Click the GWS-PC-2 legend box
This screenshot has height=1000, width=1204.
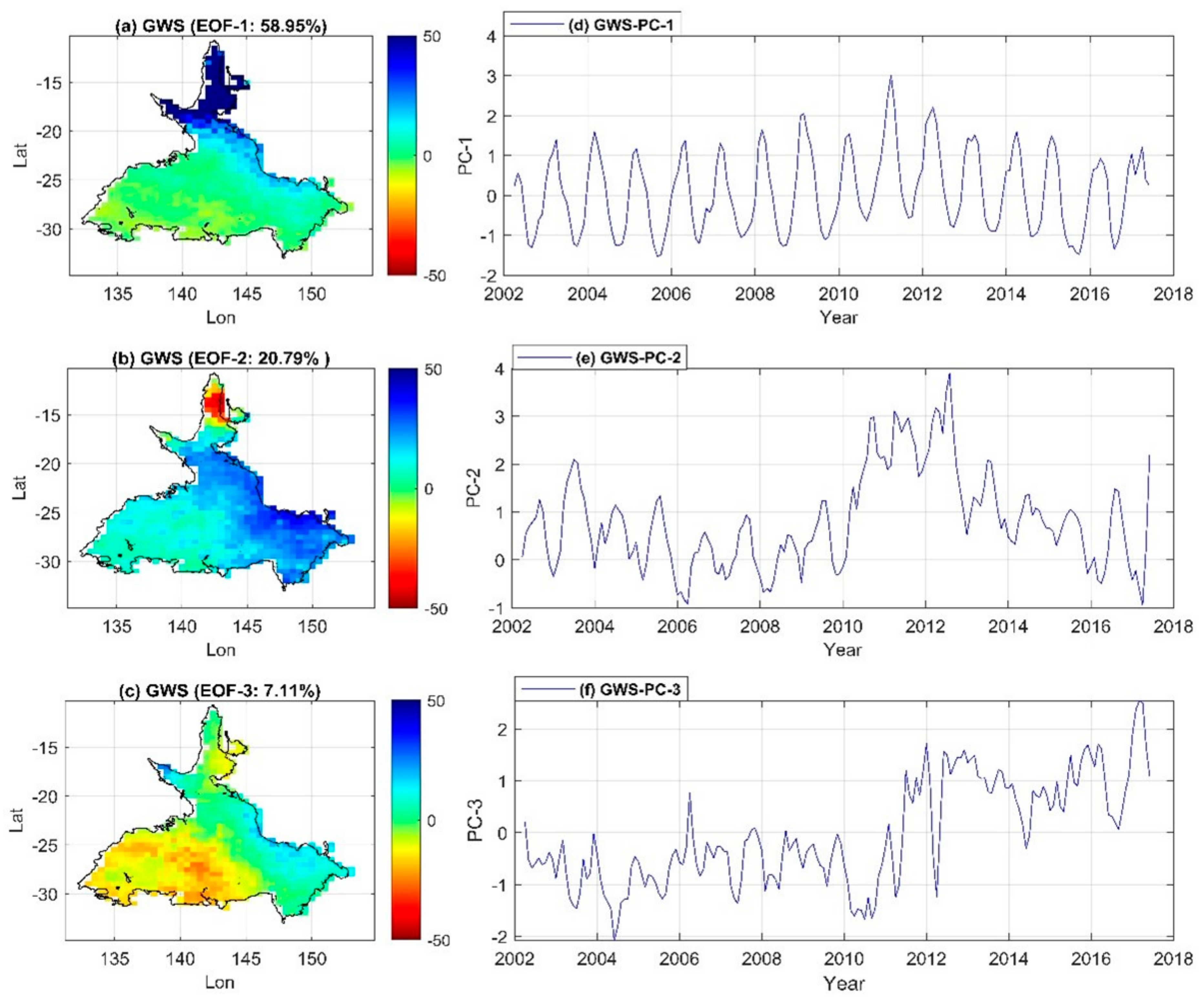click(599, 357)
